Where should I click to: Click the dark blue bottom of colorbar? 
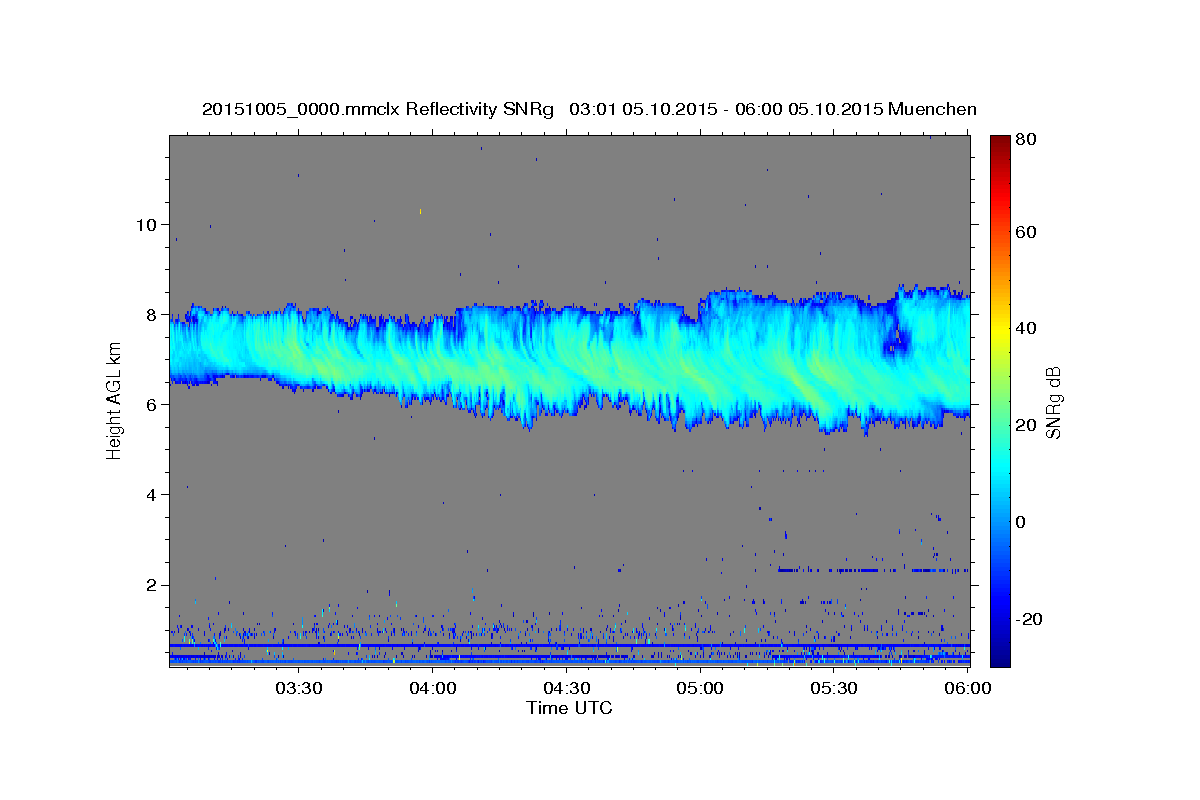[x=1000, y=658]
